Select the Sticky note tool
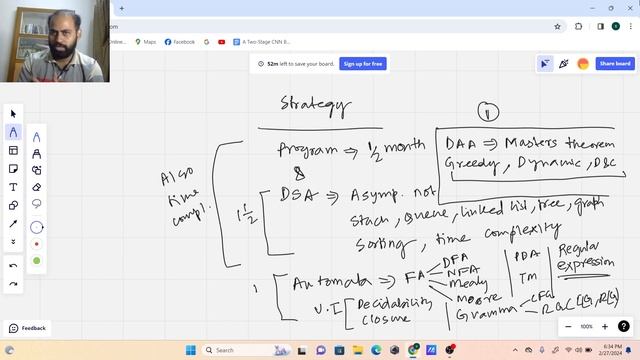This screenshot has height=360, width=640. click(x=13, y=169)
